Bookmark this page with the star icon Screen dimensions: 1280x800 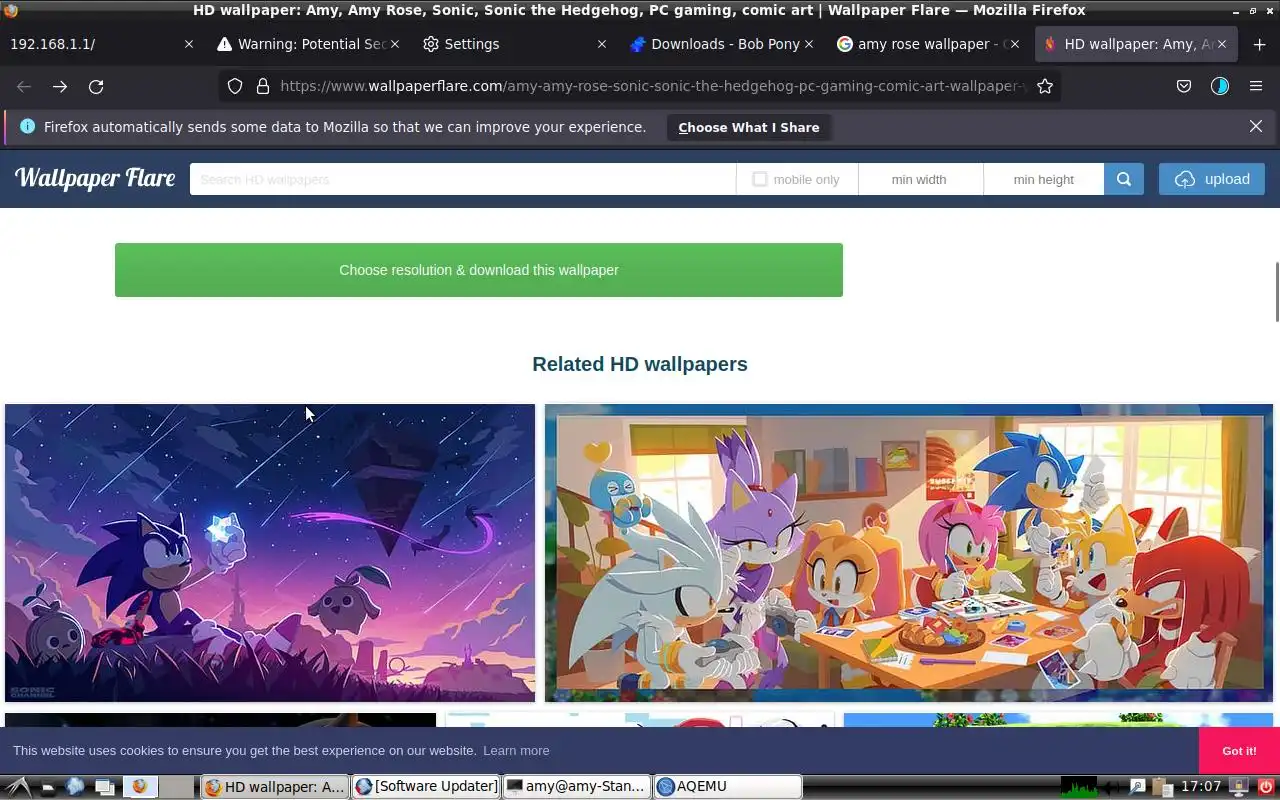1045,86
